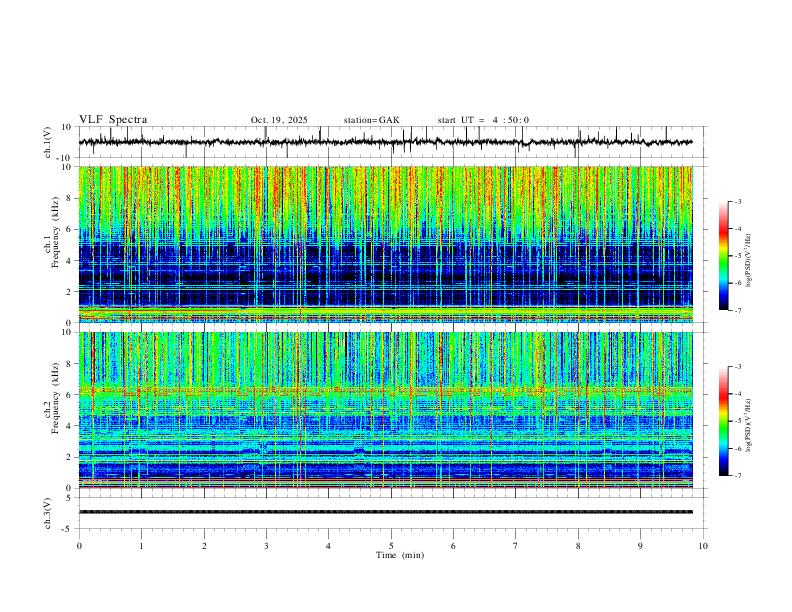Click the ch.3 flat voltage trace
This screenshot has width=792, height=612.
[385, 512]
